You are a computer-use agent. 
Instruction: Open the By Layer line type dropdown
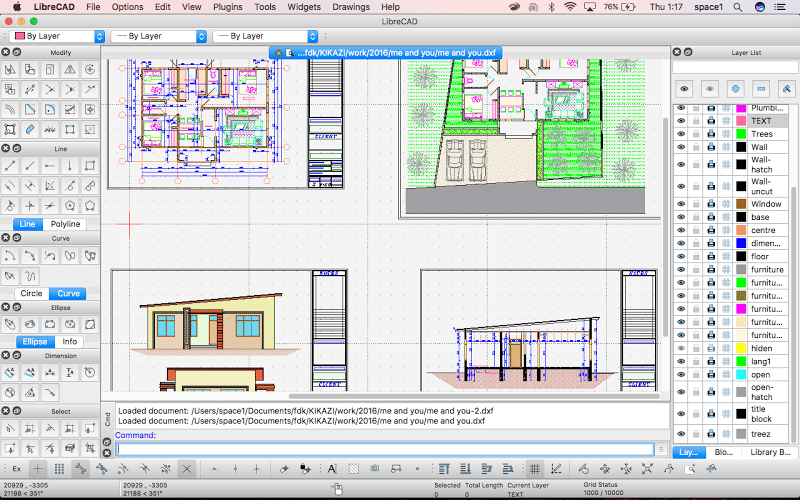coord(264,36)
